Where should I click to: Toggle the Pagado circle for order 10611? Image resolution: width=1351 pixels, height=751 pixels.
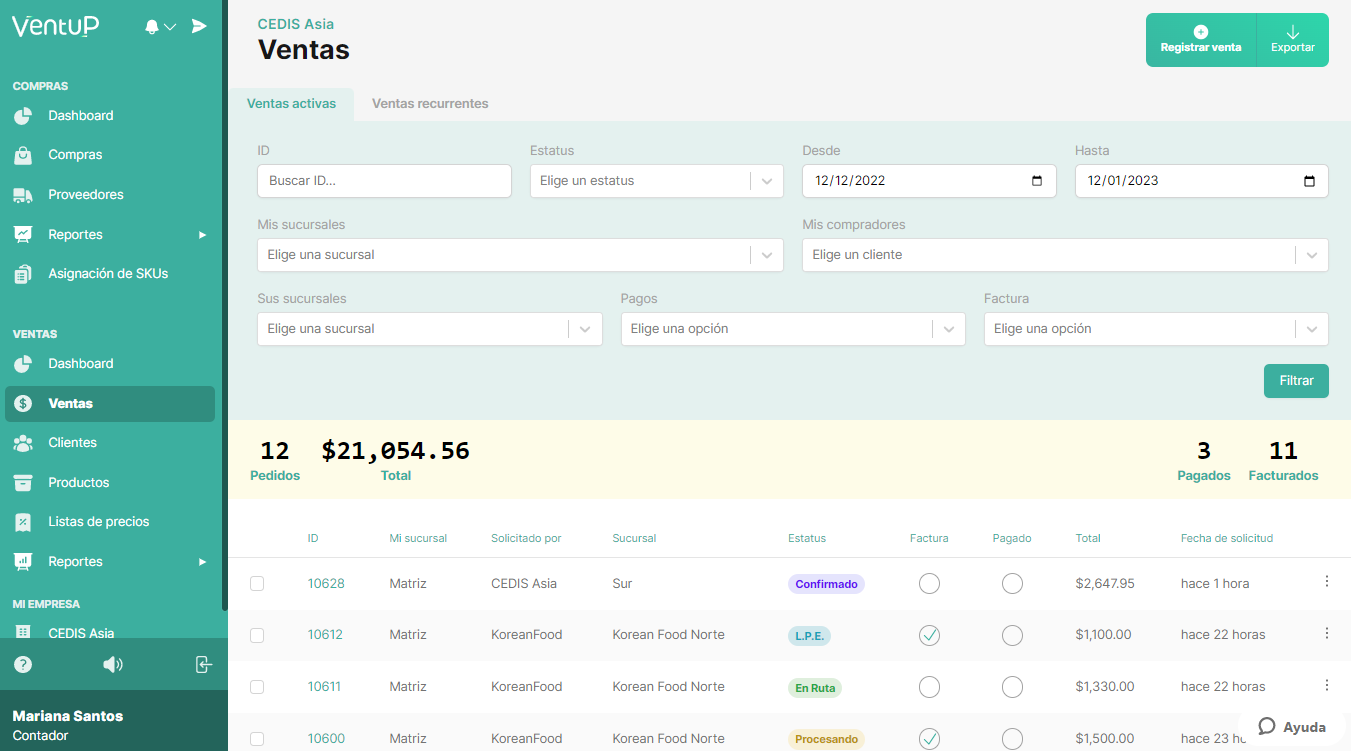1012,687
